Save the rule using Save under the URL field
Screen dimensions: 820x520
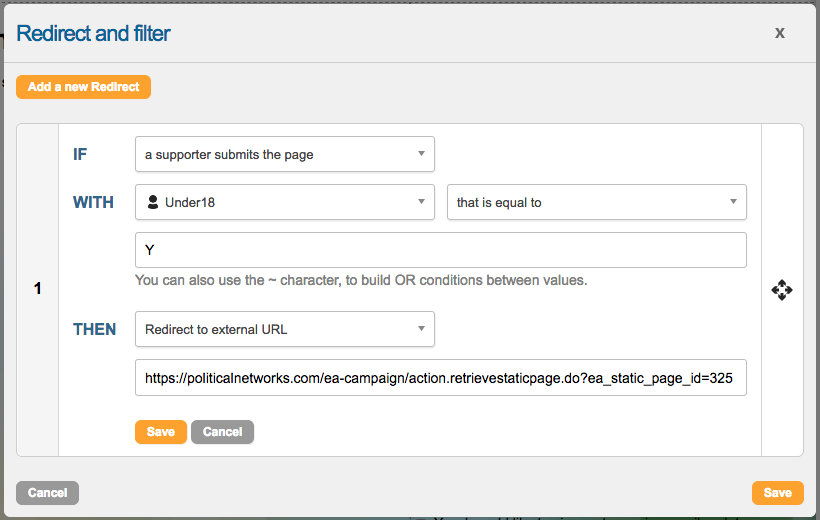[x=160, y=432]
